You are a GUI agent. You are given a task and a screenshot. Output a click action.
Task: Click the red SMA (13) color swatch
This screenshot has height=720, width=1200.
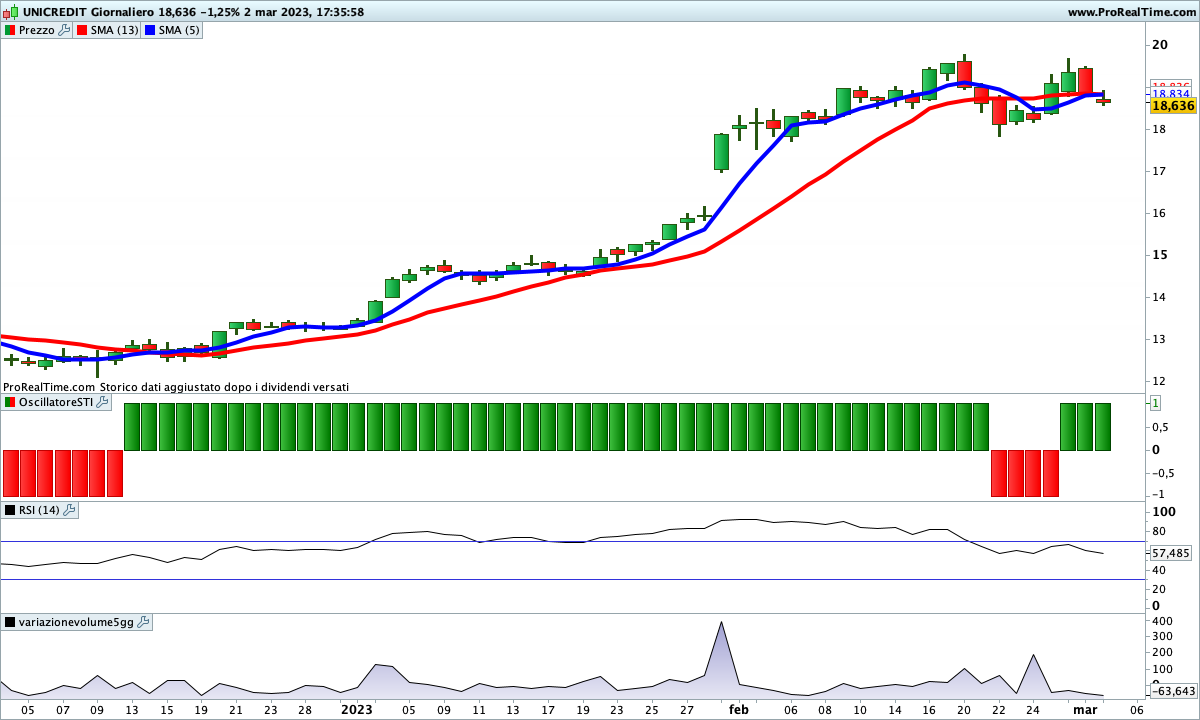(83, 30)
